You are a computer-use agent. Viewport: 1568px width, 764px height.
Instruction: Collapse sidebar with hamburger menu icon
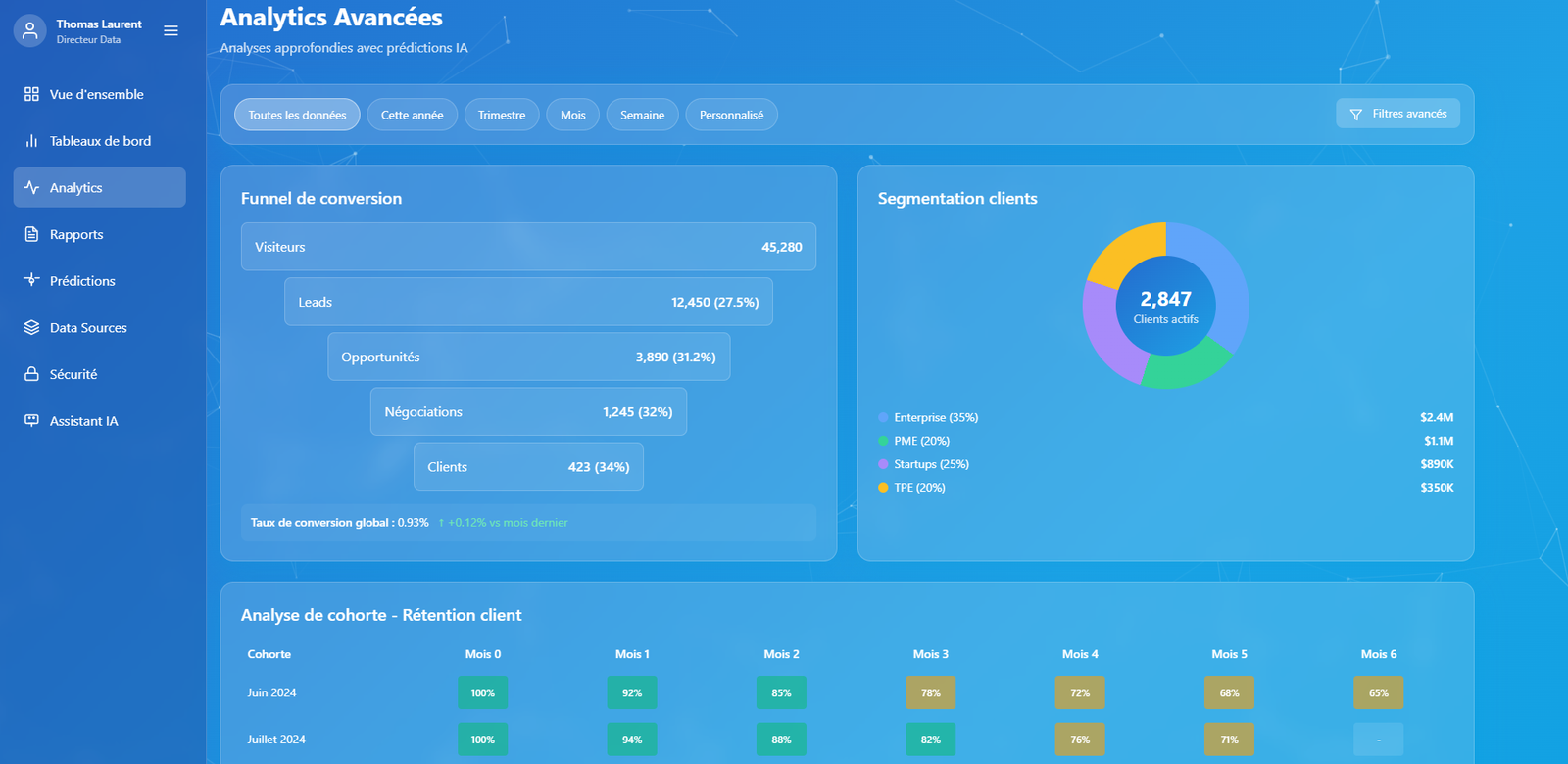pyautogui.click(x=171, y=31)
